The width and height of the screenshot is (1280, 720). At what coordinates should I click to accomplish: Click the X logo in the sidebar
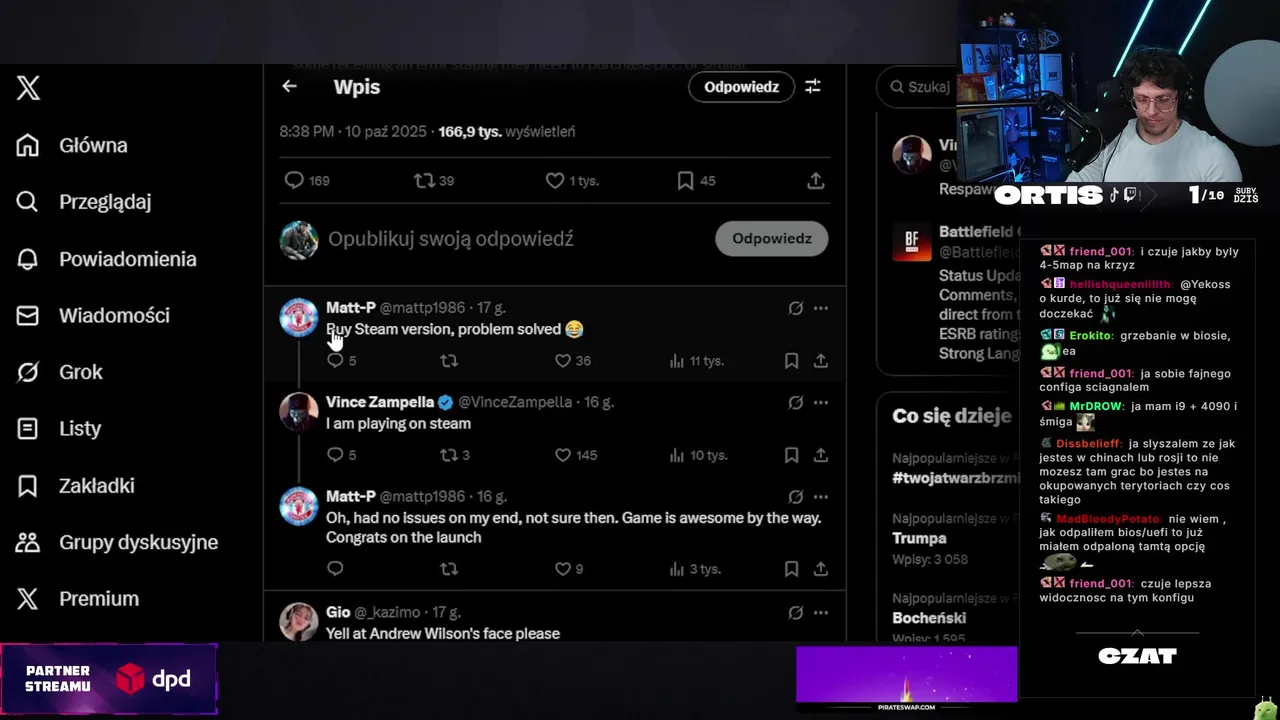(x=28, y=88)
